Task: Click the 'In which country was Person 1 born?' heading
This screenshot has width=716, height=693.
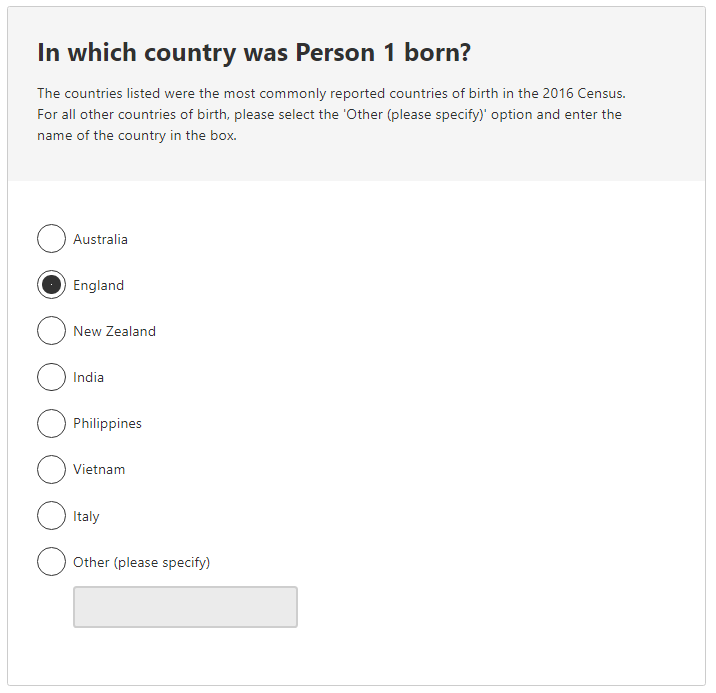Action: point(254,54)
